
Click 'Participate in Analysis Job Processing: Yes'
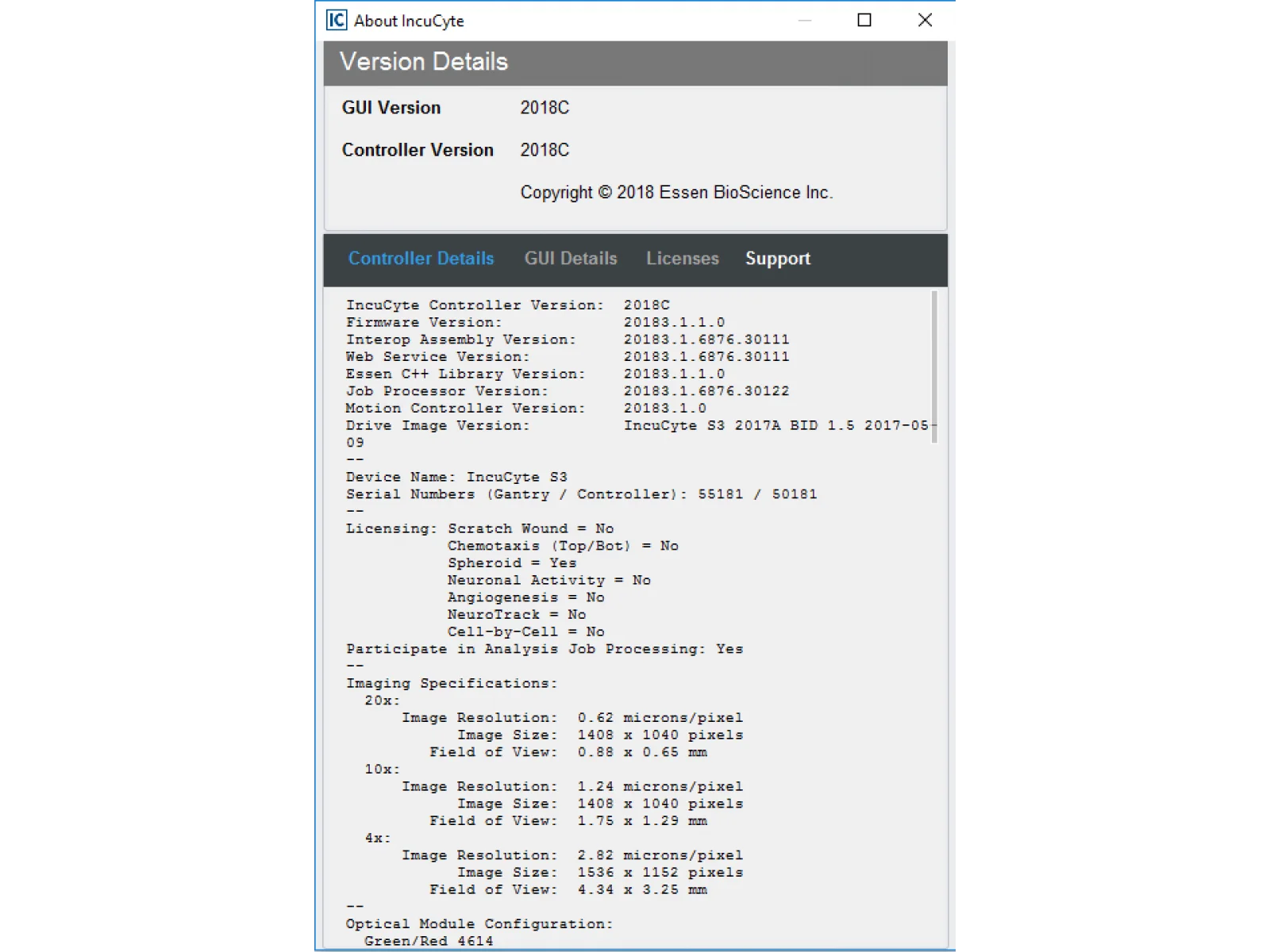(545, 649)
